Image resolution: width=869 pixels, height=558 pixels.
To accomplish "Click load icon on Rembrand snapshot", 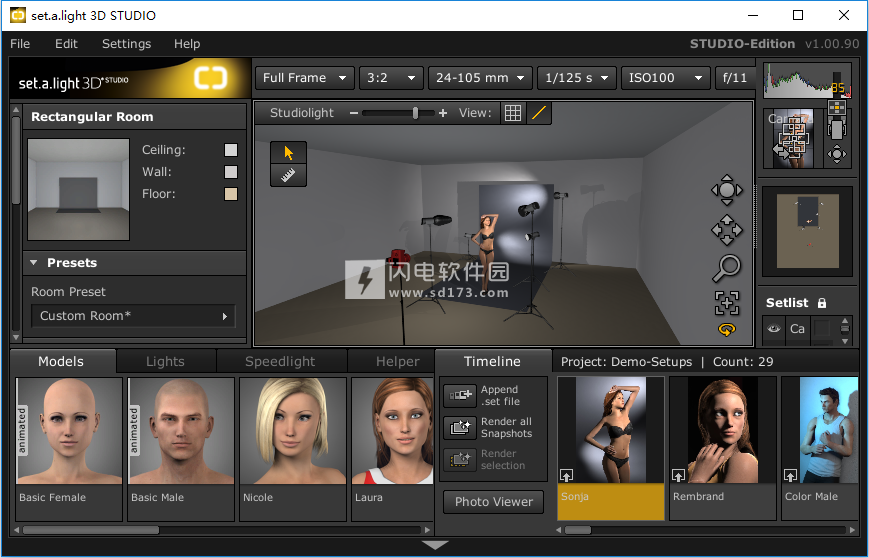I will click(678, 475).
